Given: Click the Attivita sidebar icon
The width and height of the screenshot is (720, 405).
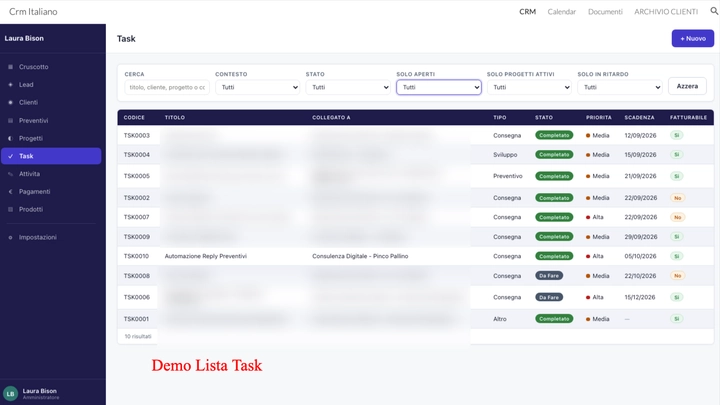Looking at the screenshot, I should click(x=11, y=174).
